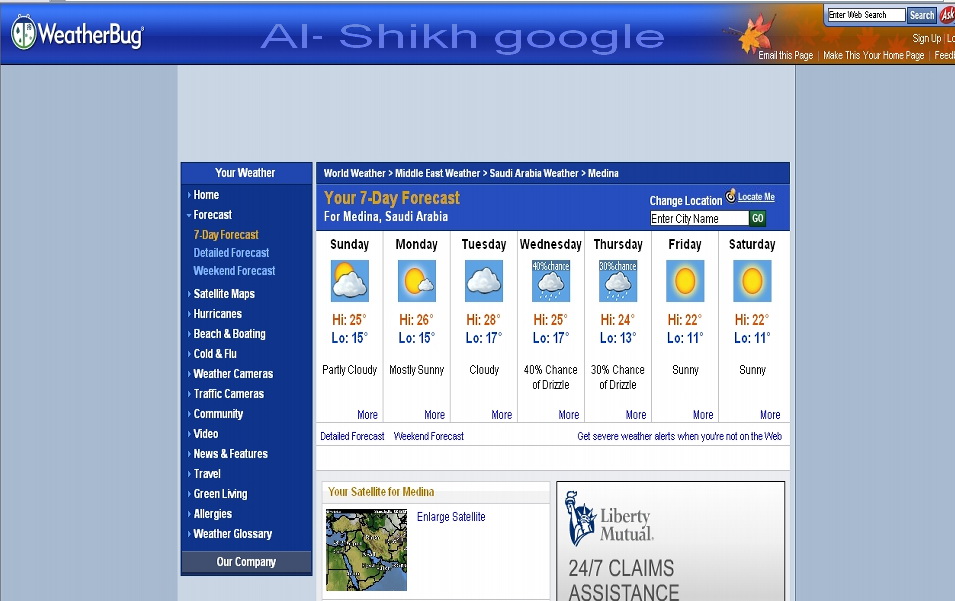Screen dimensions: 955x601
Task: Click Friday's sunny weather icon
Action: [x=685, y=281]
